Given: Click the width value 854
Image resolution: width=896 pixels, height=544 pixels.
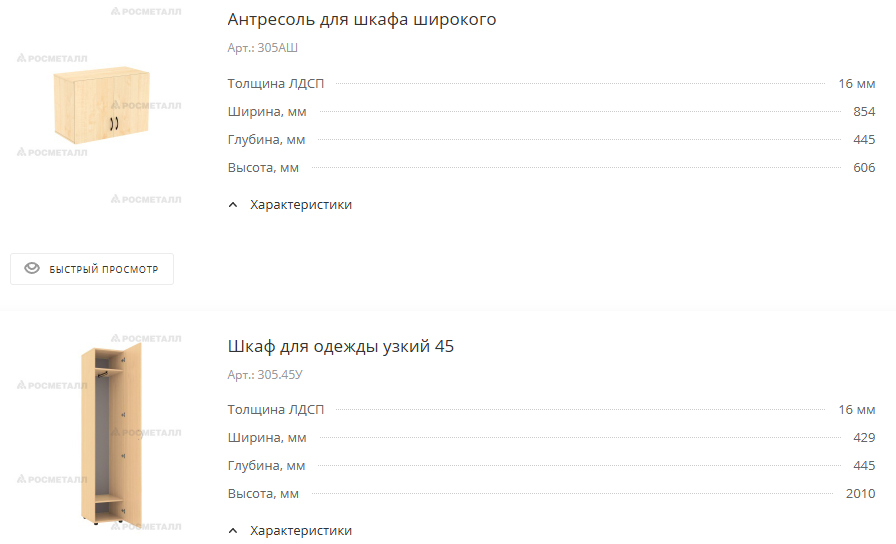Looking at the screenshot, I should (x=864, y=111).
